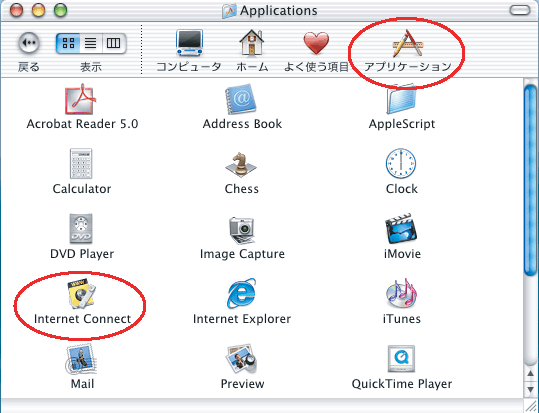Select the Image Capture camera icon
Viewport: 539px width, 413px height.
[x=241, y=230]
